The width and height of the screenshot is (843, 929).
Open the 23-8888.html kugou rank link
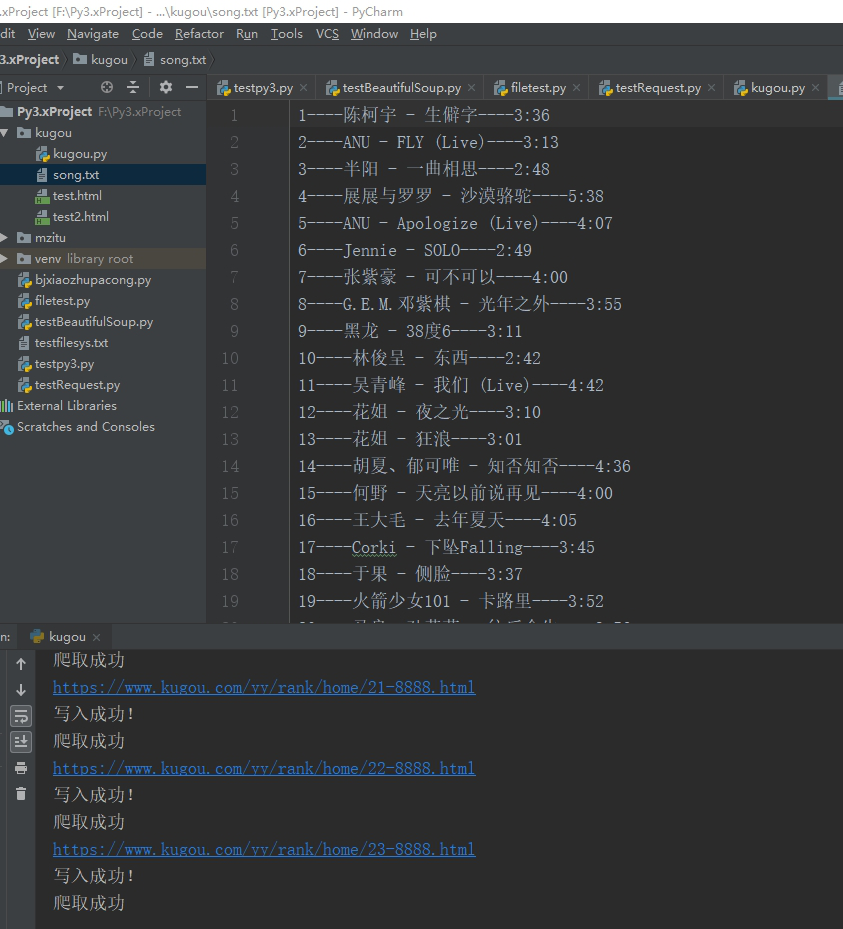(x=264, y=850)
